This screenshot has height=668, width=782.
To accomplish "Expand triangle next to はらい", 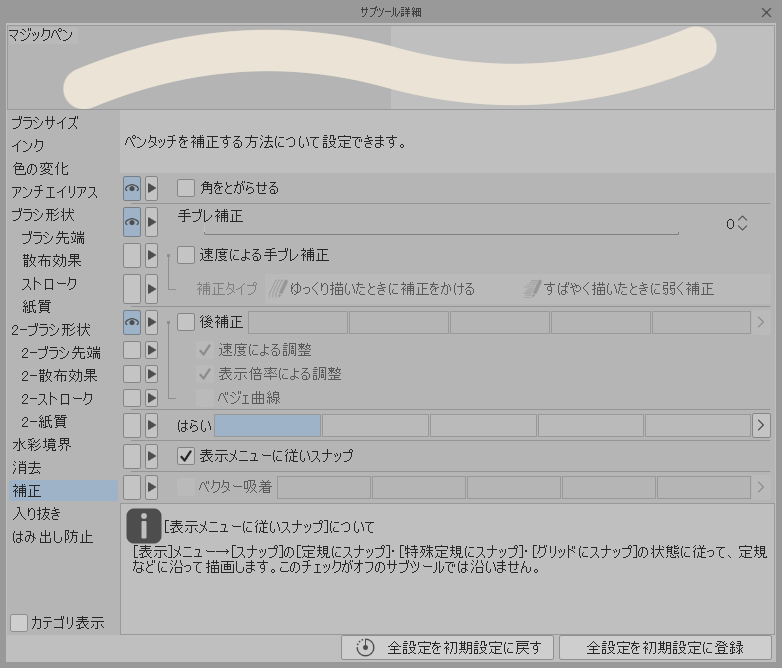I will [x=152, y=426].
